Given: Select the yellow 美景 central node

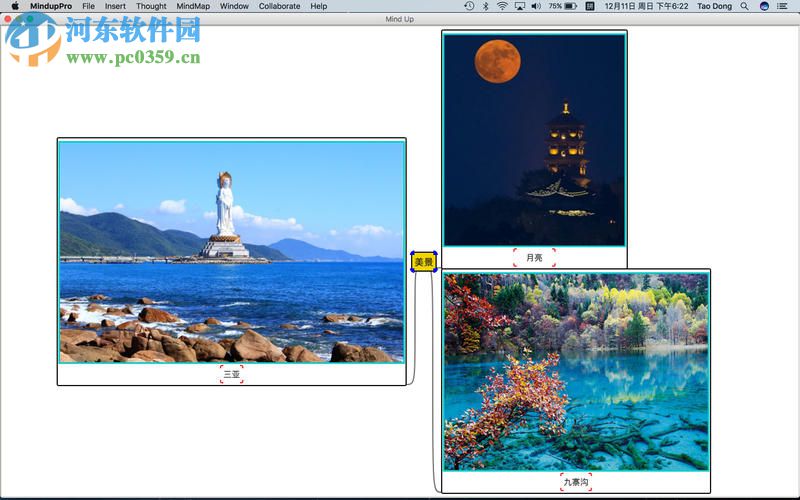Looking at the screenshot, I should coord(424,262).
